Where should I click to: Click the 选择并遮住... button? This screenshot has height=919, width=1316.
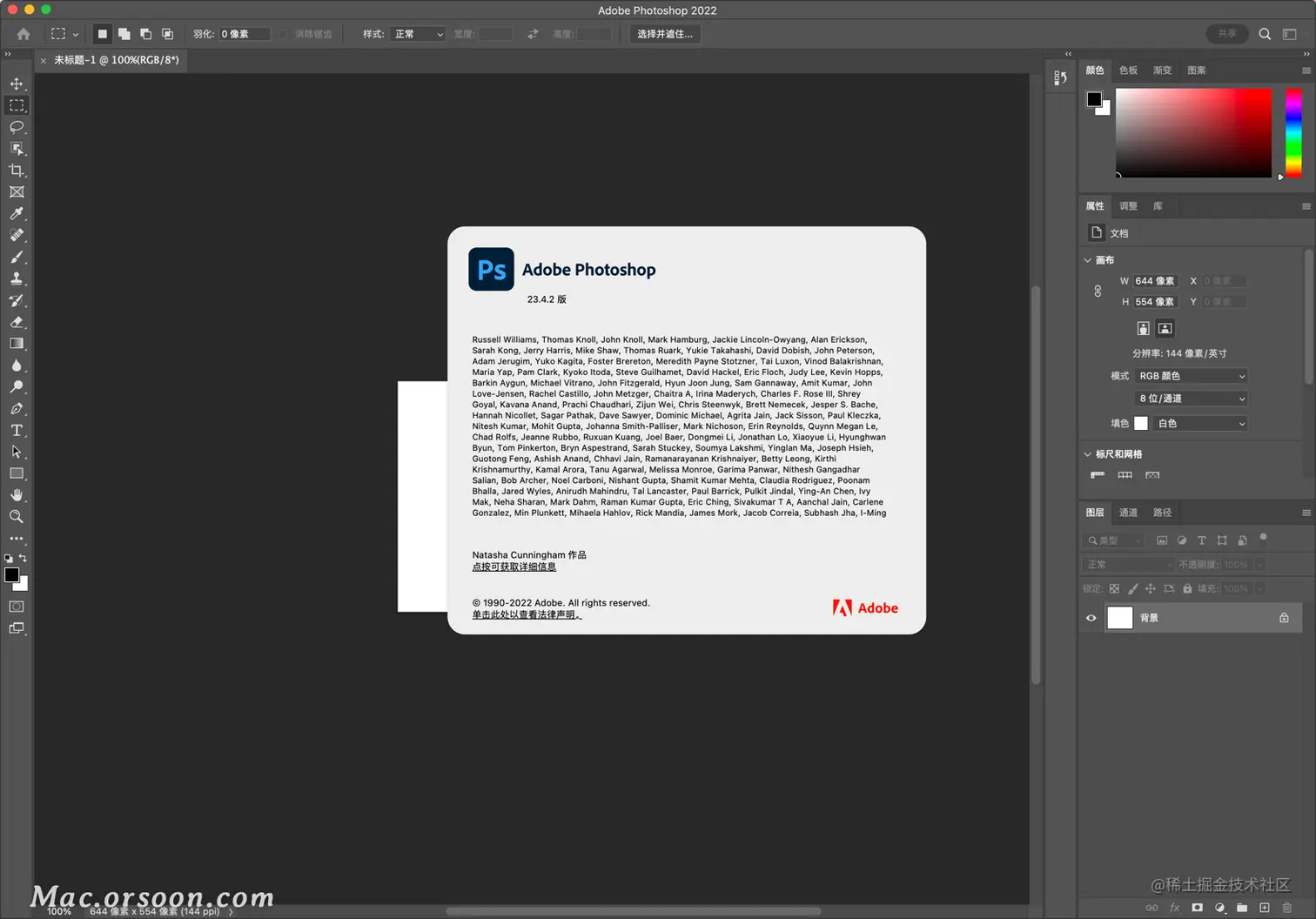tap(665, 34)
